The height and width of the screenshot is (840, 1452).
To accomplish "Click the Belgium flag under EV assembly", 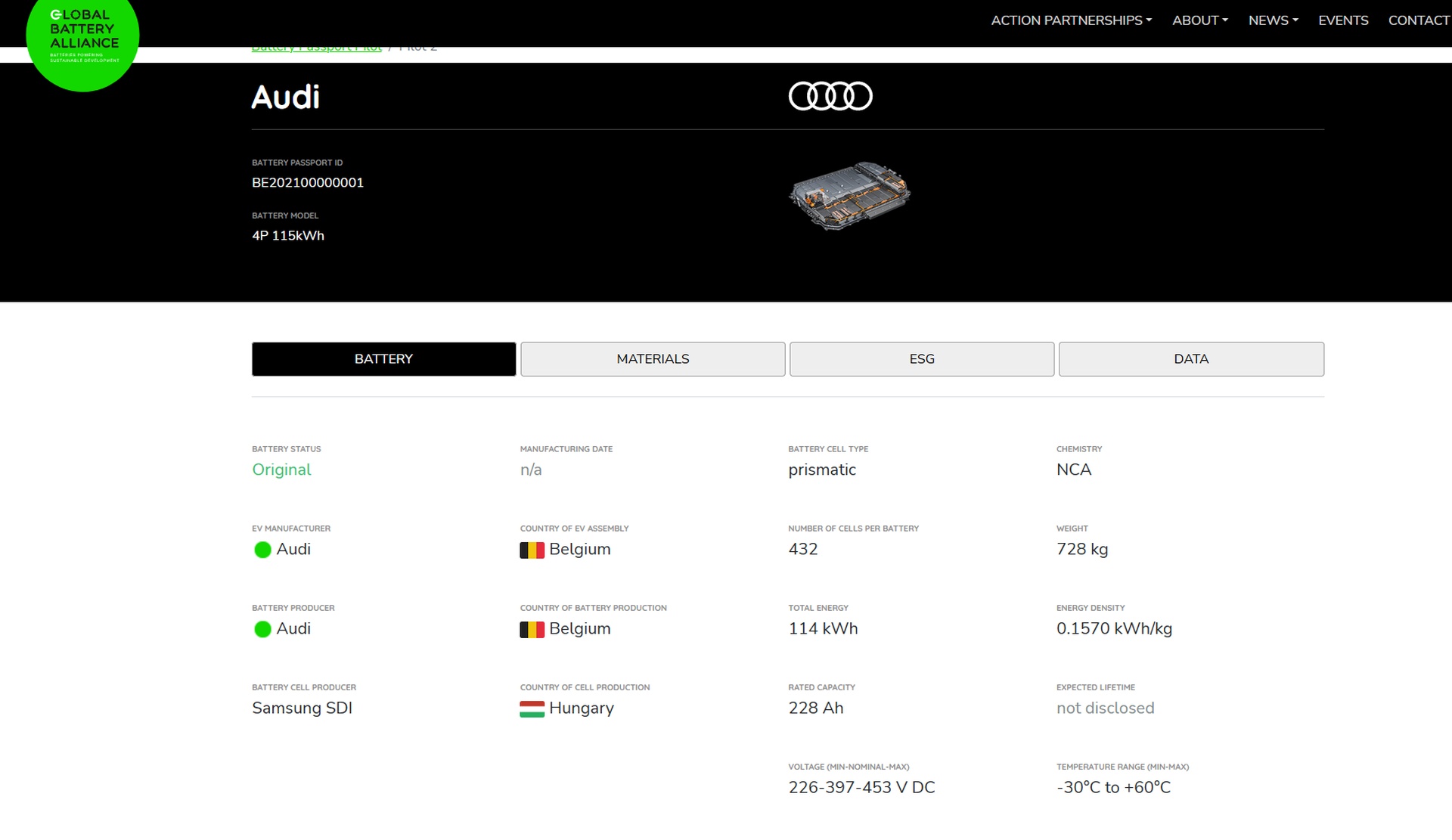I will (x=532, y=550).
